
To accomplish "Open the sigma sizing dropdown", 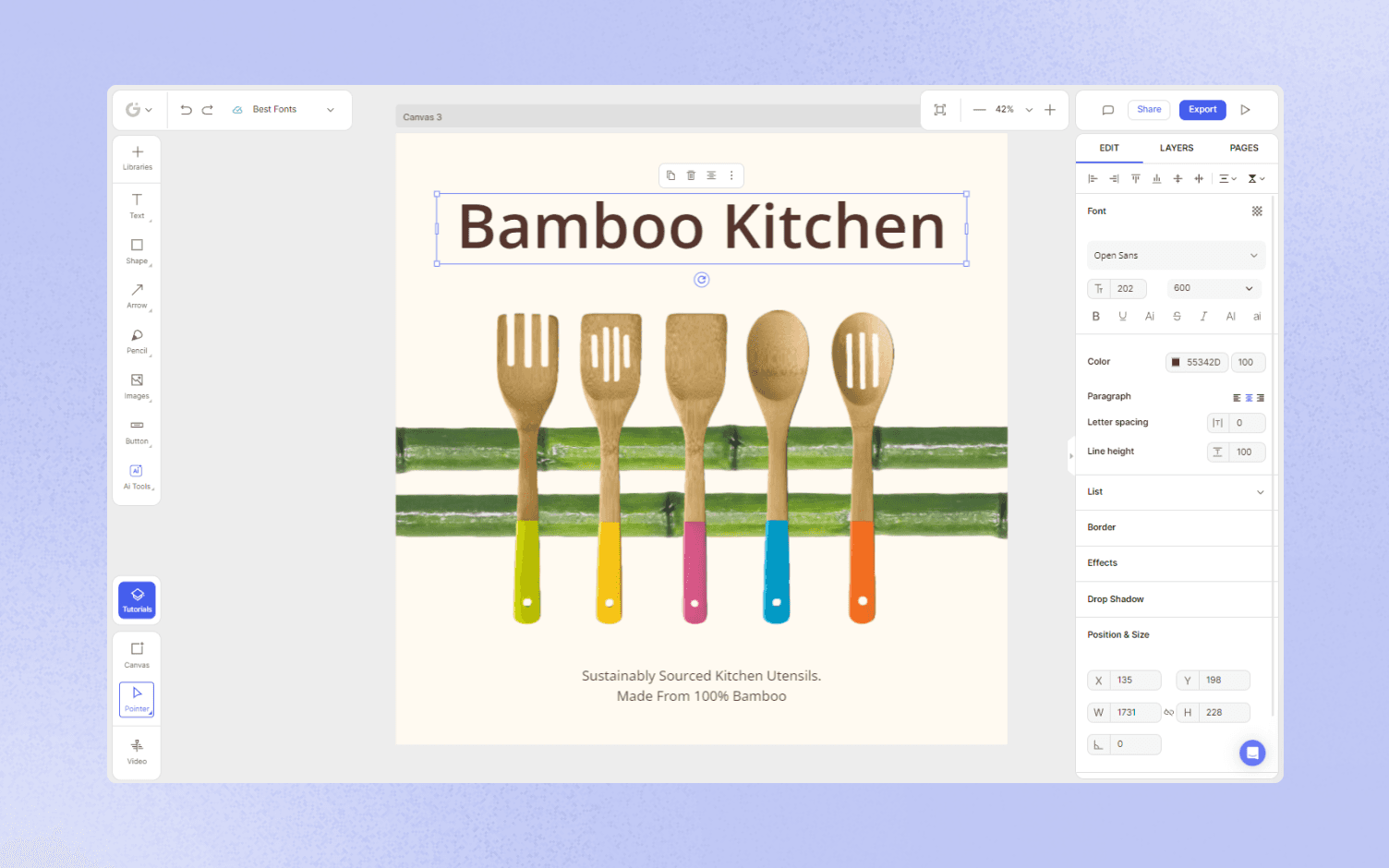I will click(x=1256, y=179).
